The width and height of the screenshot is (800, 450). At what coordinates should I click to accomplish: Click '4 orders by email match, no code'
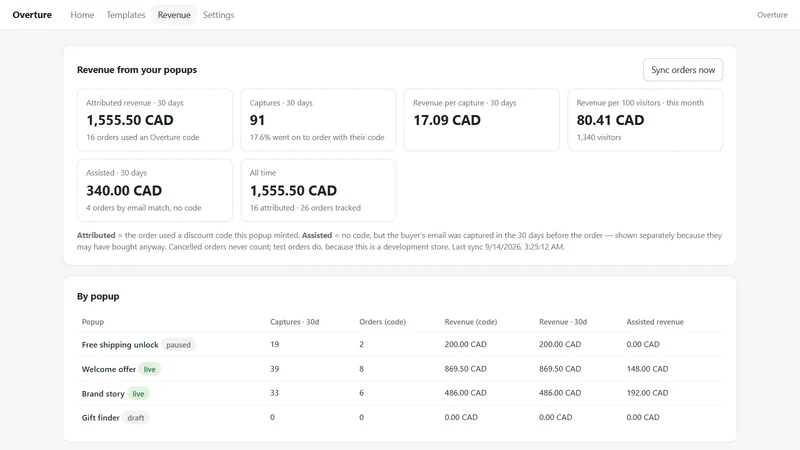143,208
